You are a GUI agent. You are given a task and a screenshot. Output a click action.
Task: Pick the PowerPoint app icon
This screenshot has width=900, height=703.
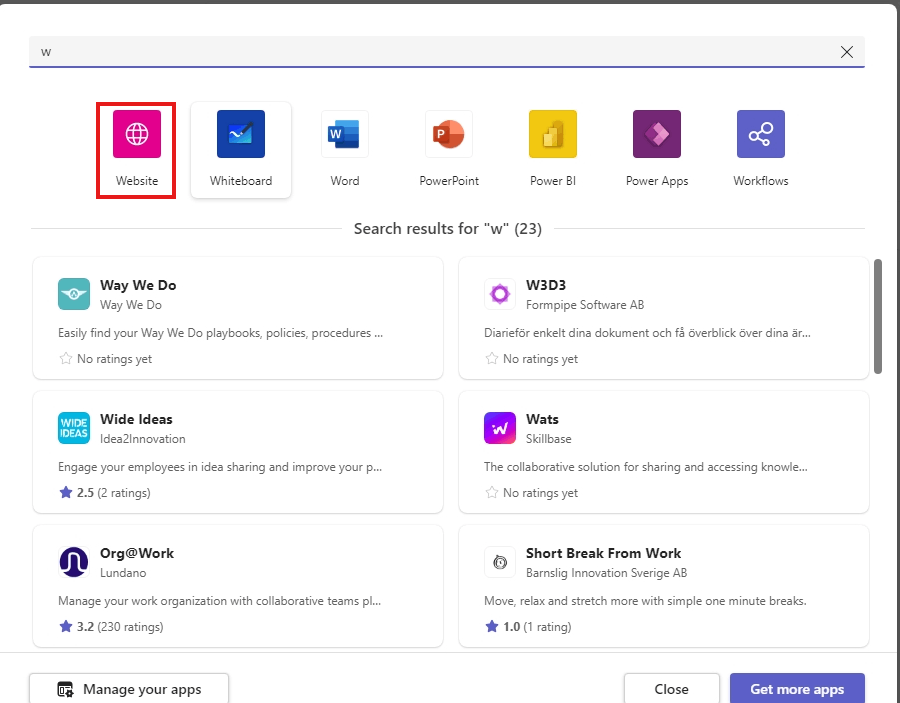(x=449, y=134)
